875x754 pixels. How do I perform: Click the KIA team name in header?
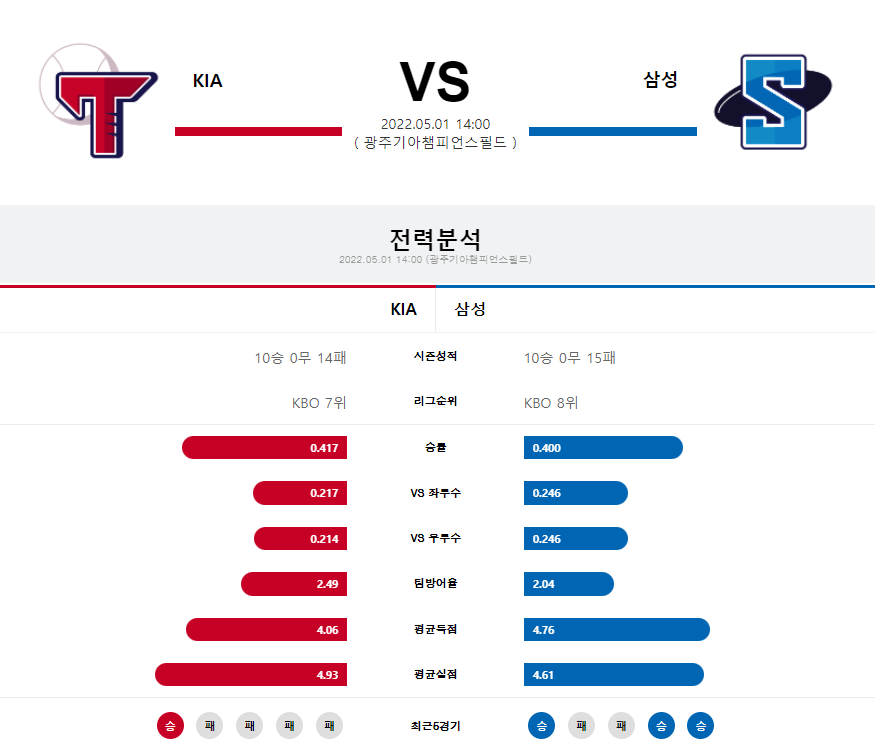click(x=208, y=81)
